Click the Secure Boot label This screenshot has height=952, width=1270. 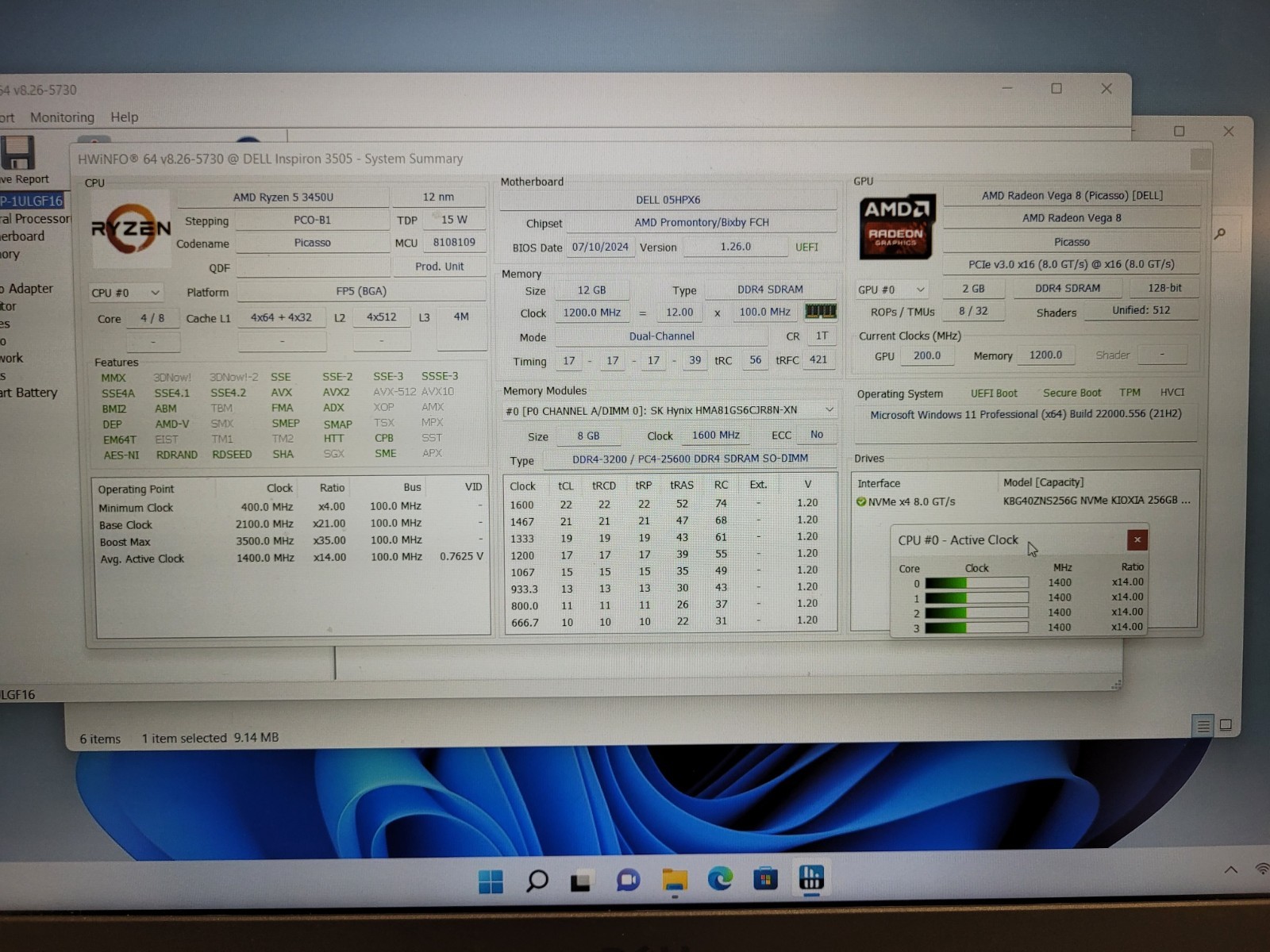pyautogui.click(x=1072, y=393)
